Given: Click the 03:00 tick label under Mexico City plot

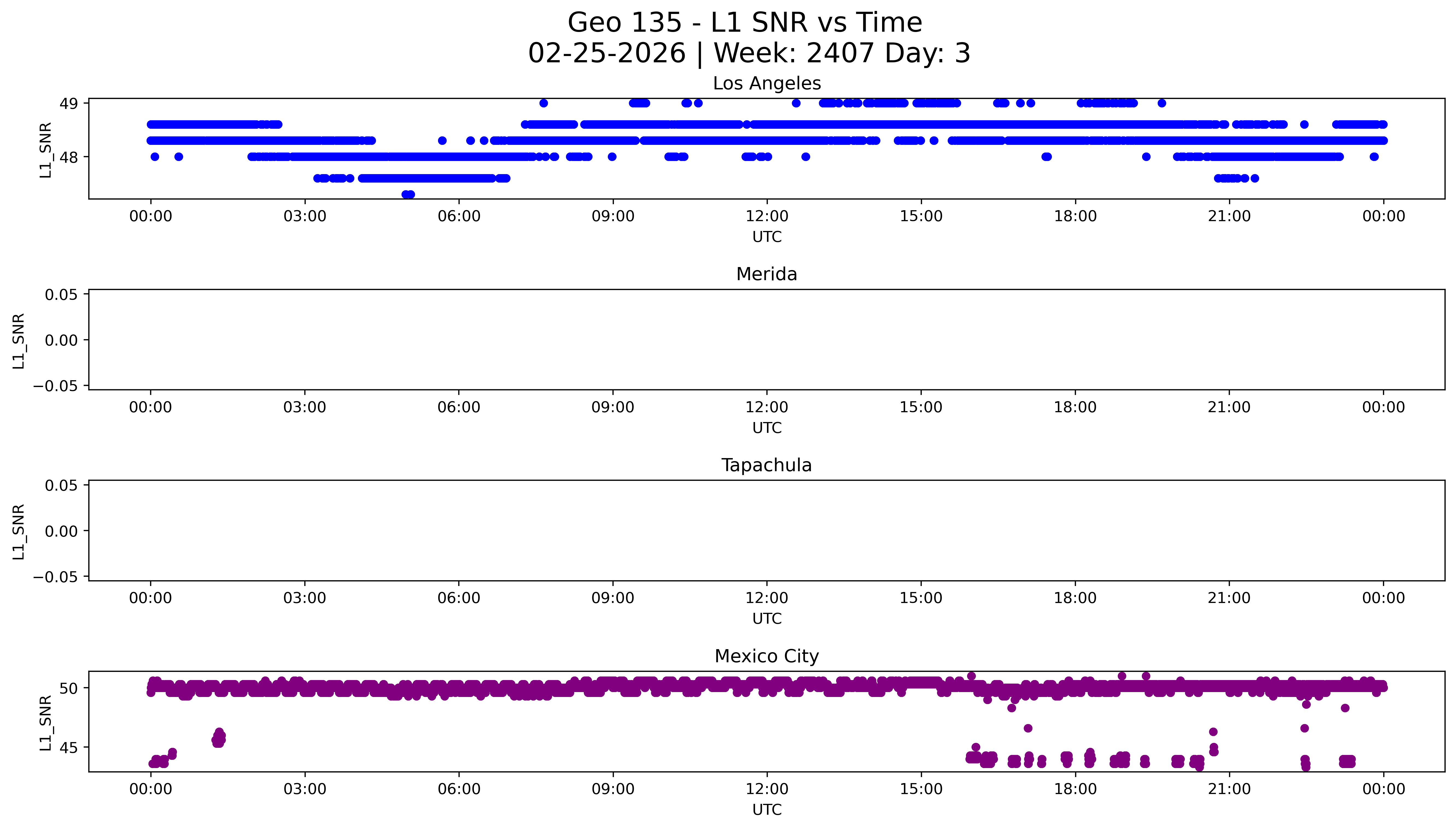Looking at the screenshot, I should tap(305, 789).
